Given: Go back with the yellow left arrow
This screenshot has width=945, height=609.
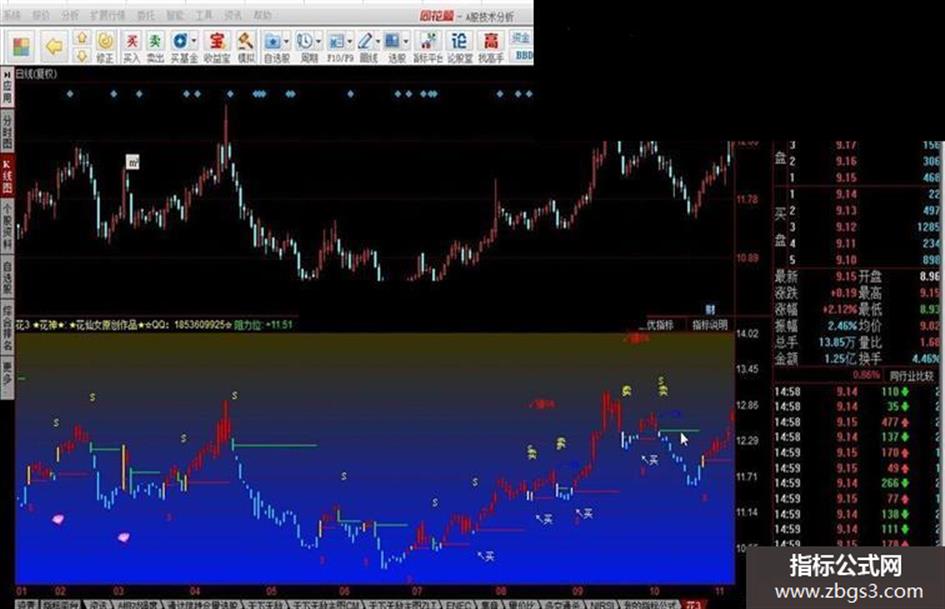Looking at the screenshot, I should (54, 46).
